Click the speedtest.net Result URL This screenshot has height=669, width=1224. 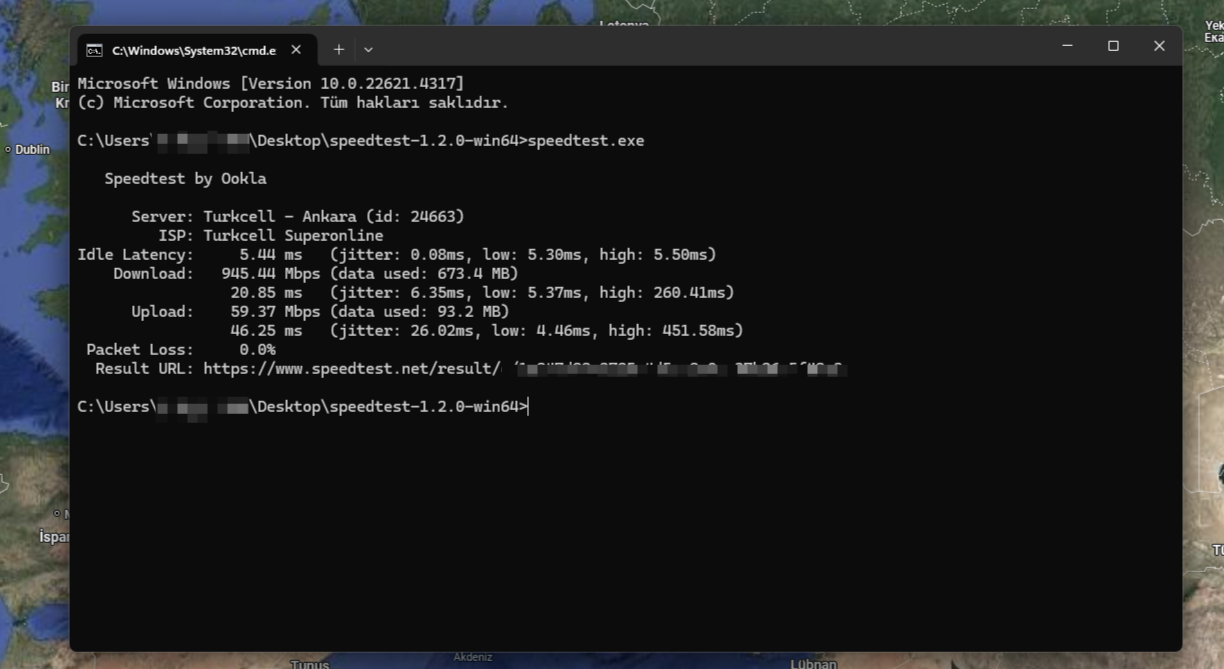pos(524,369)
